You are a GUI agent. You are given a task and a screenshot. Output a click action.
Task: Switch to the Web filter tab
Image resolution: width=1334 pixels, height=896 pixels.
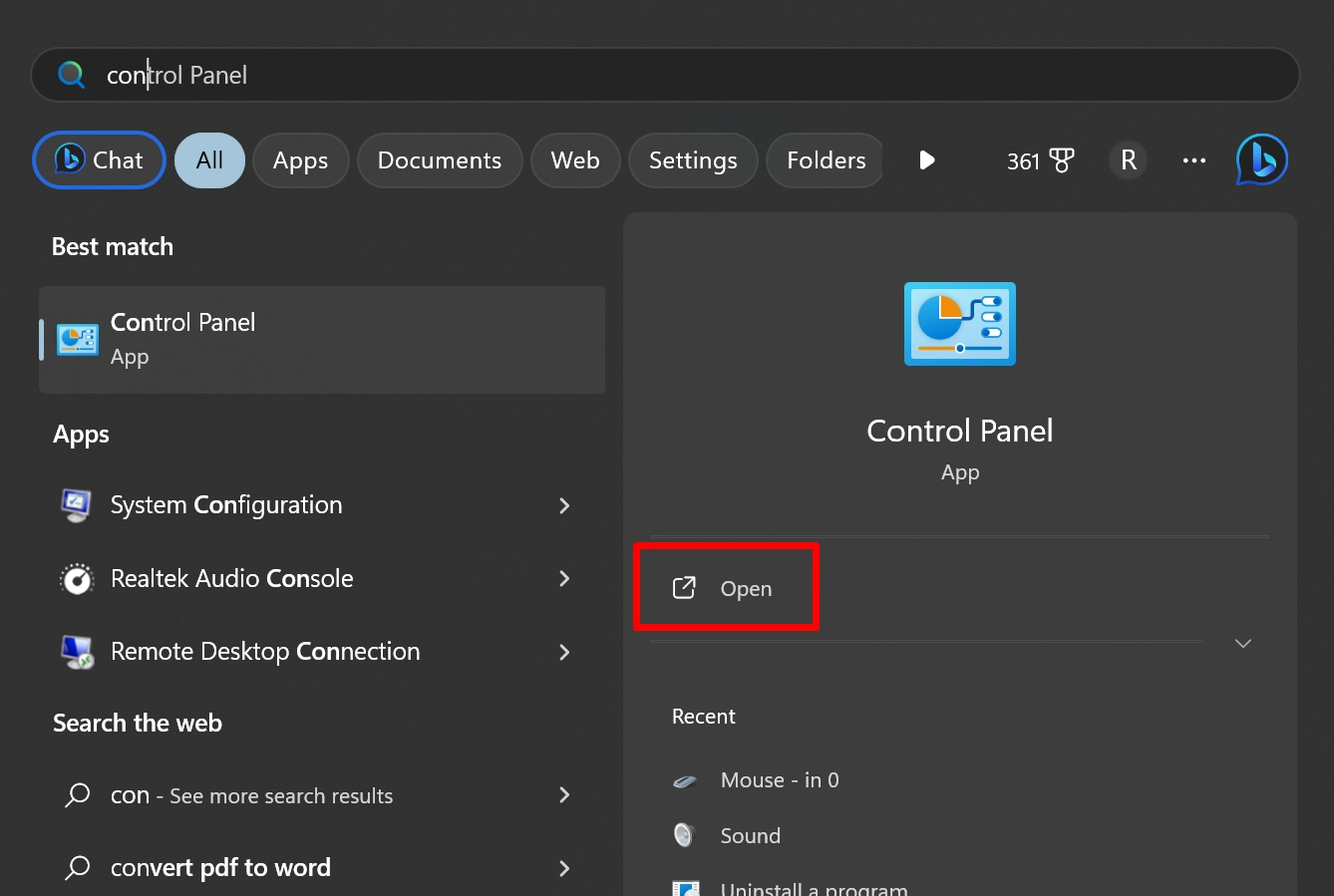coord(575,160)
